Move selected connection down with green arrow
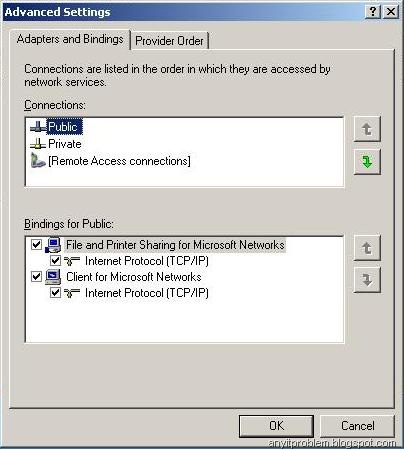 (367, 162)
